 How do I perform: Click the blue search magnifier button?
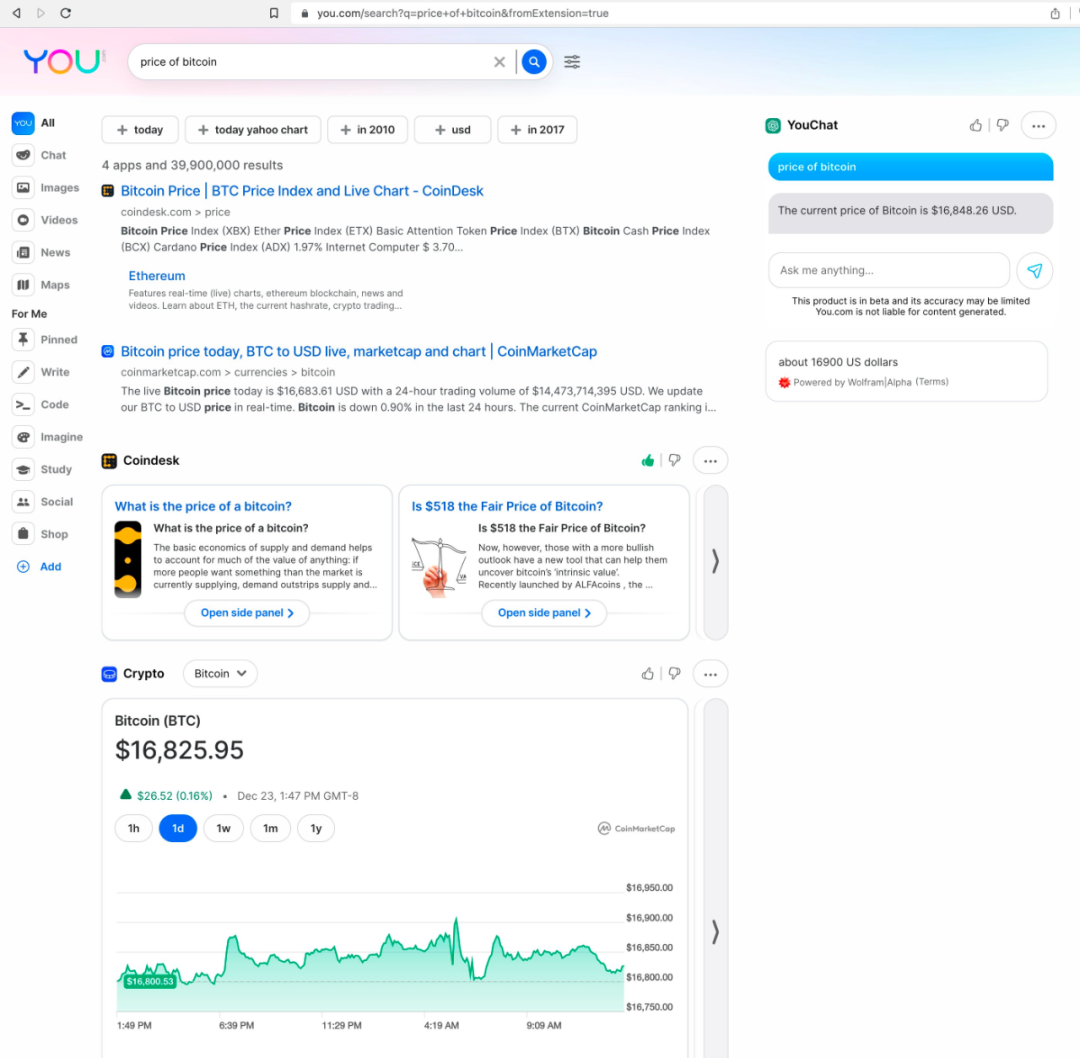pos(534,62)
